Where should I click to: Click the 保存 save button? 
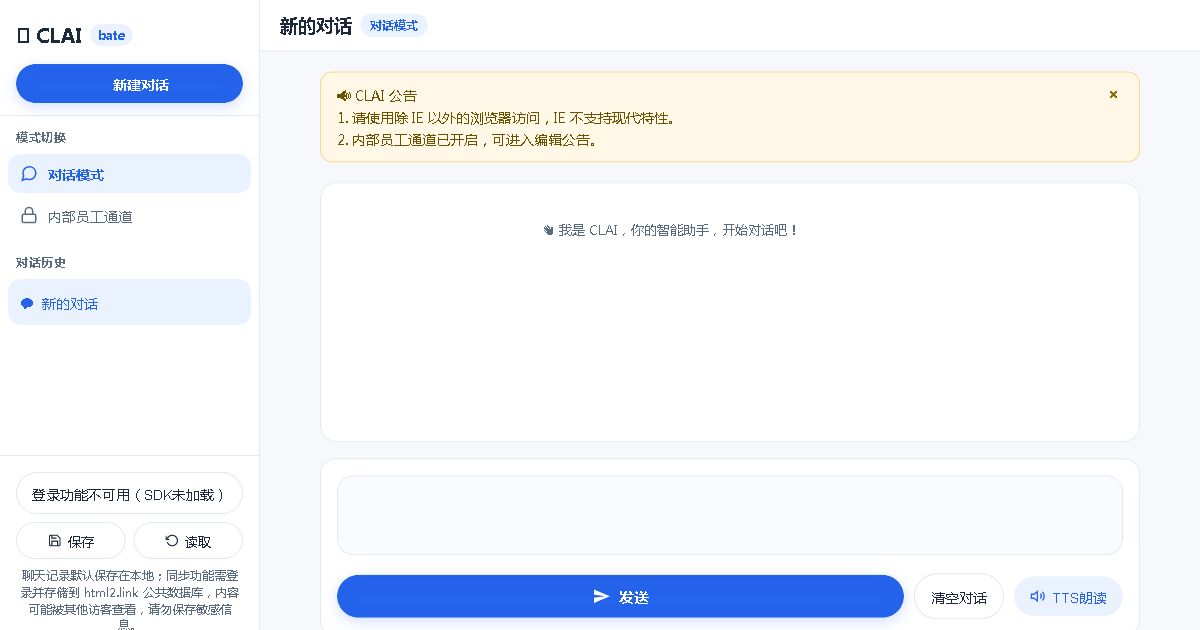70,541
